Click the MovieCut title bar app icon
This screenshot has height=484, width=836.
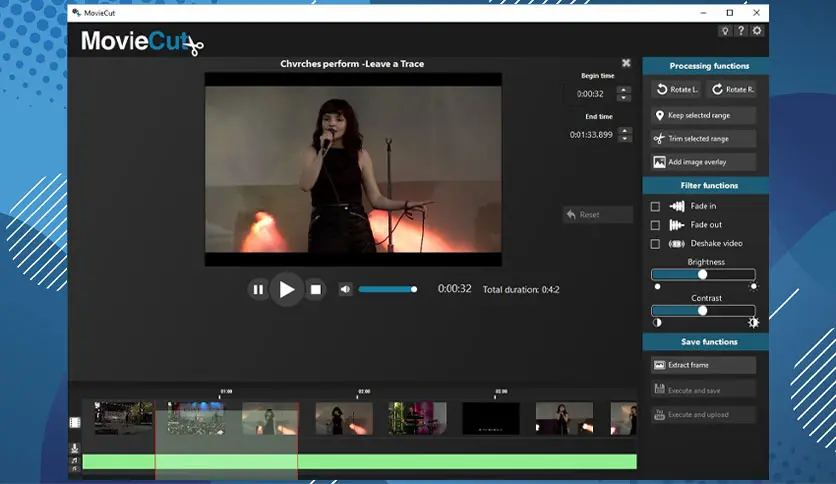tap(76, 13)
